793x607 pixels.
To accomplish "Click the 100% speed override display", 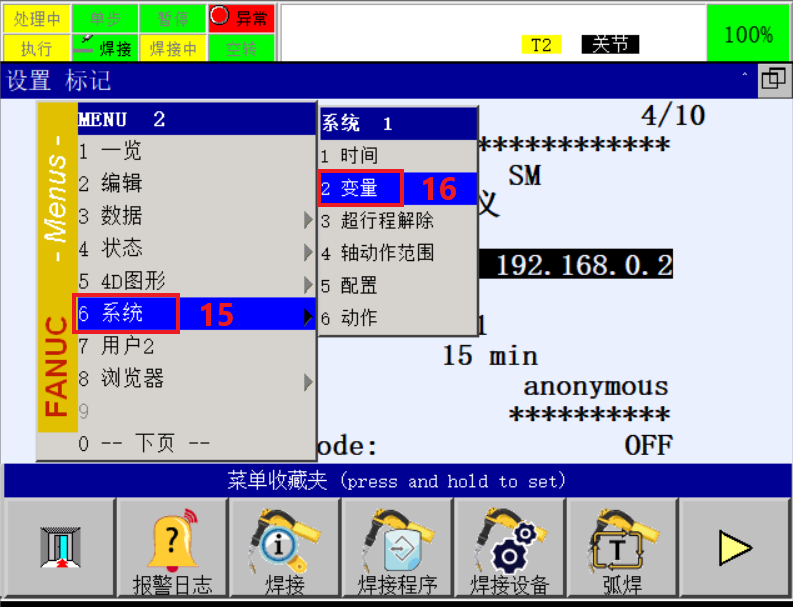I will pos(748,33).
